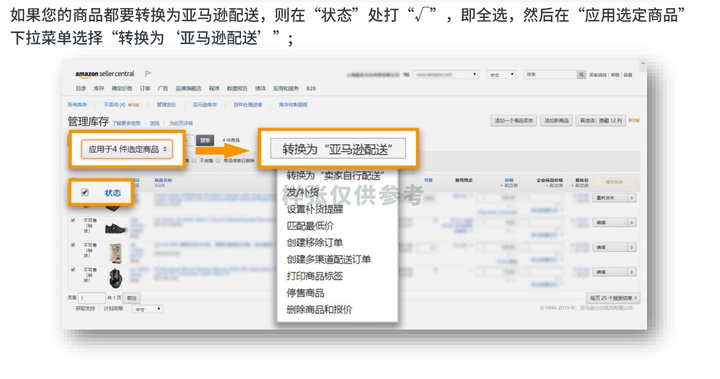Open the B2B navigation menu
The image size is (720, 379).
coord(311,88)
